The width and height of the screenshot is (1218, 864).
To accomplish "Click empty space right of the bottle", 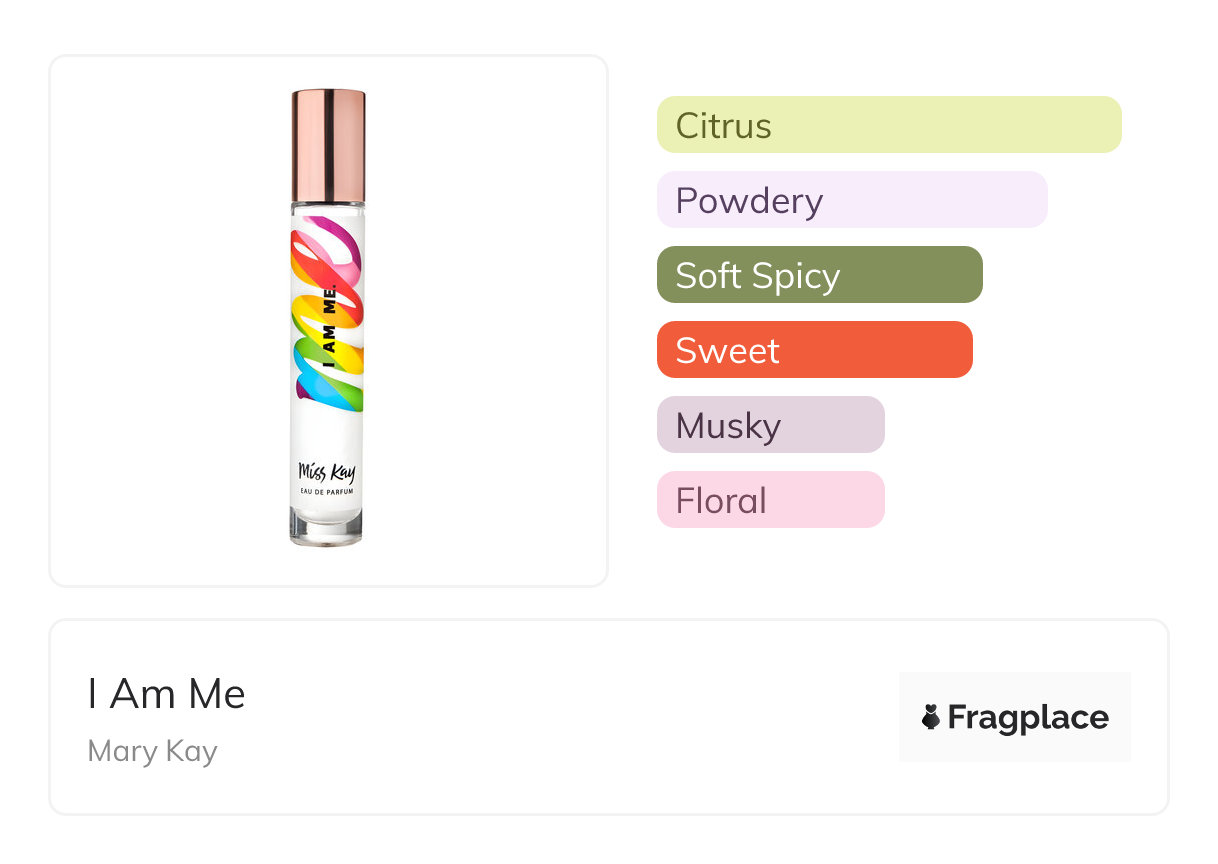I will [490, 320].
